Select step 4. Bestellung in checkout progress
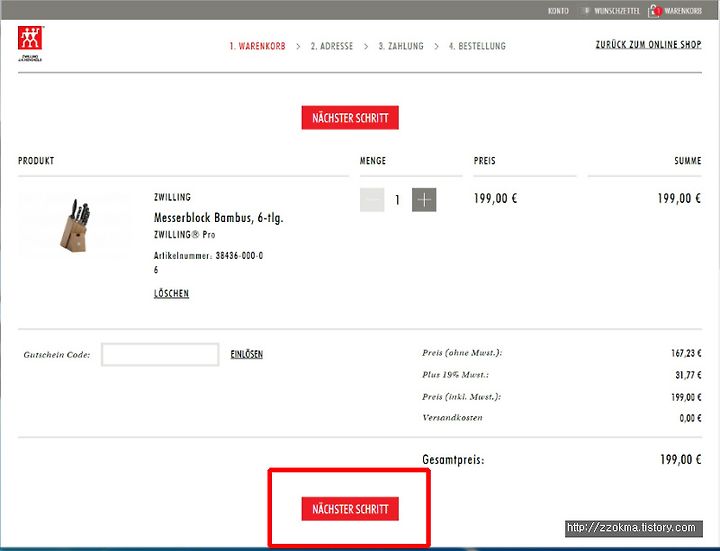Viewport: 720px width, 551px height. click(x=477, y=46)
